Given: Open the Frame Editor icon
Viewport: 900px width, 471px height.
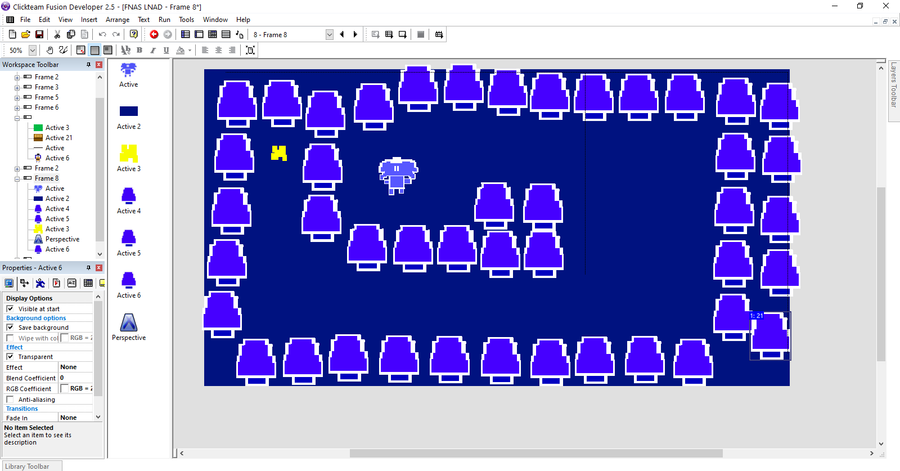Looking at the screenshot, I should (x=199, y=34).
